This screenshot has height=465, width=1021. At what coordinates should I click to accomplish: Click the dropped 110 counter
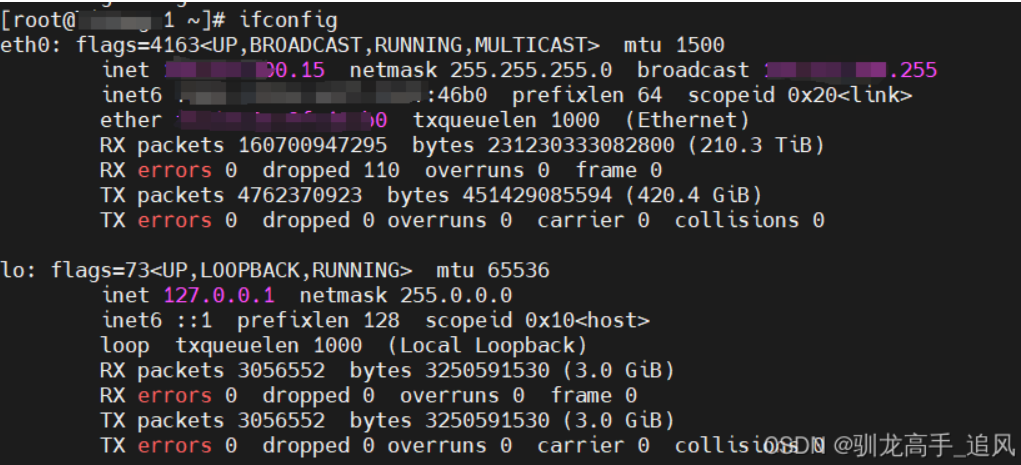coord(331,170)
